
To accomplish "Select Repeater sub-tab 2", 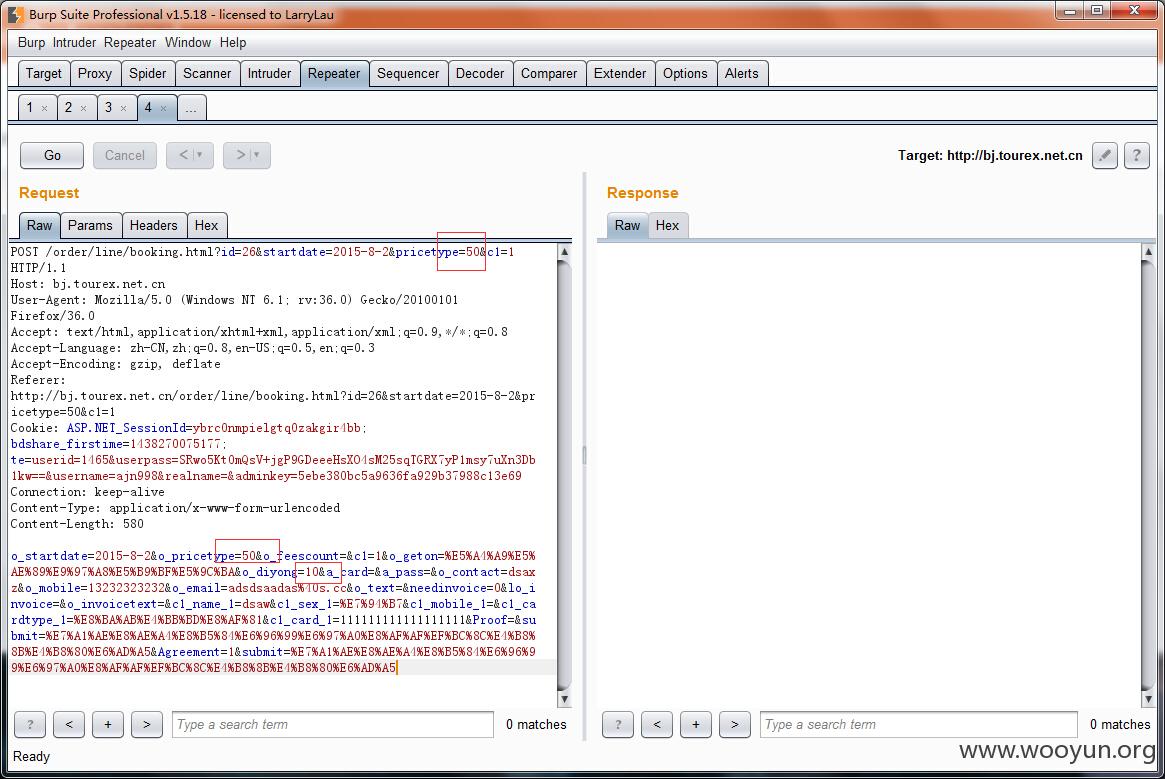I will point(68,108).
